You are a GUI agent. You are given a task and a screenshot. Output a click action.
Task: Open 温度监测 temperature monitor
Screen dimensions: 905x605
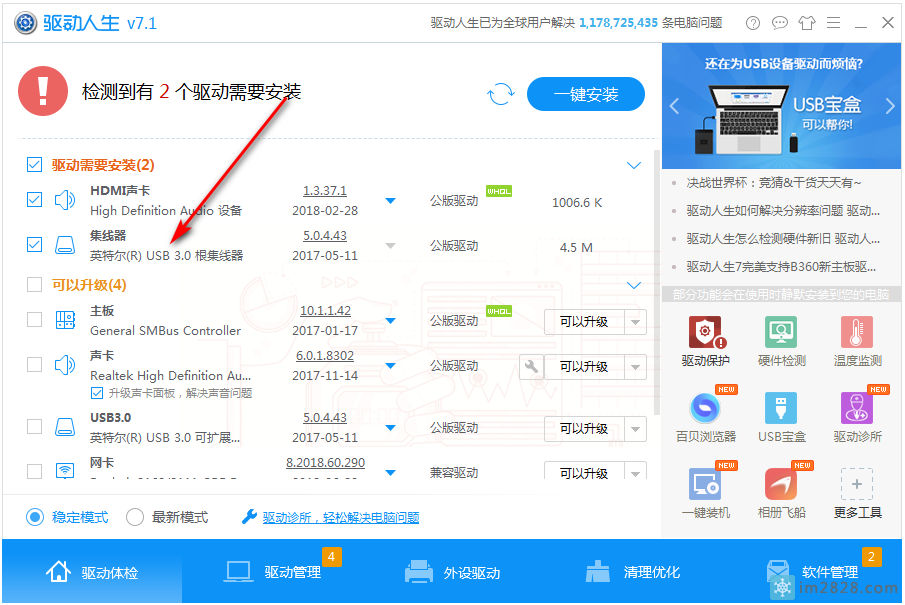[857, 333]
